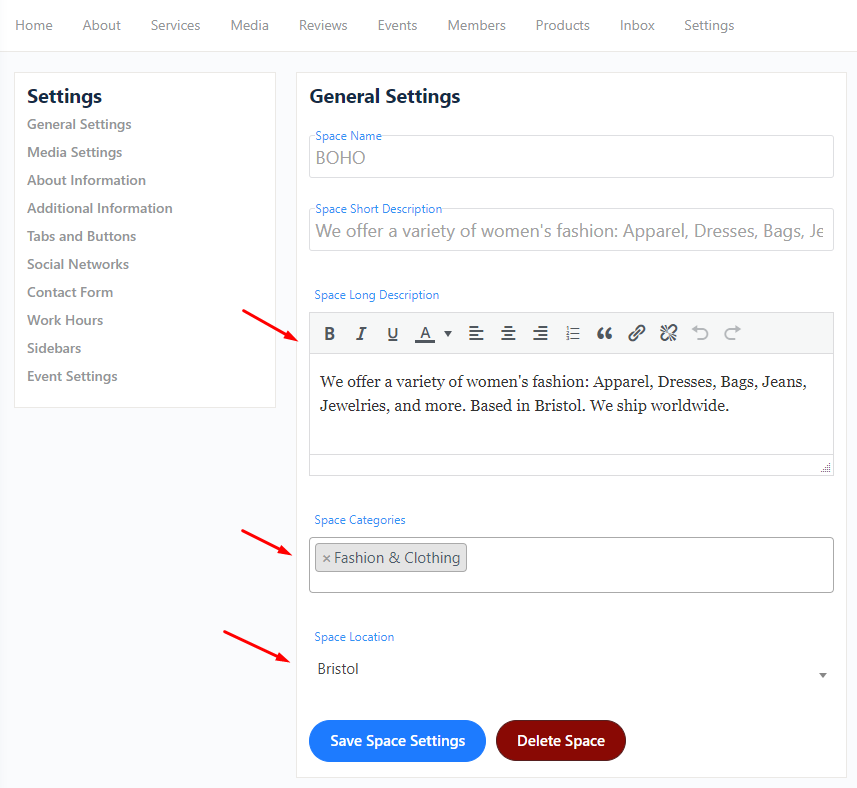857x788 pixels.
Task: Remove link using unlink icon
Action: [x=668, y=333]
